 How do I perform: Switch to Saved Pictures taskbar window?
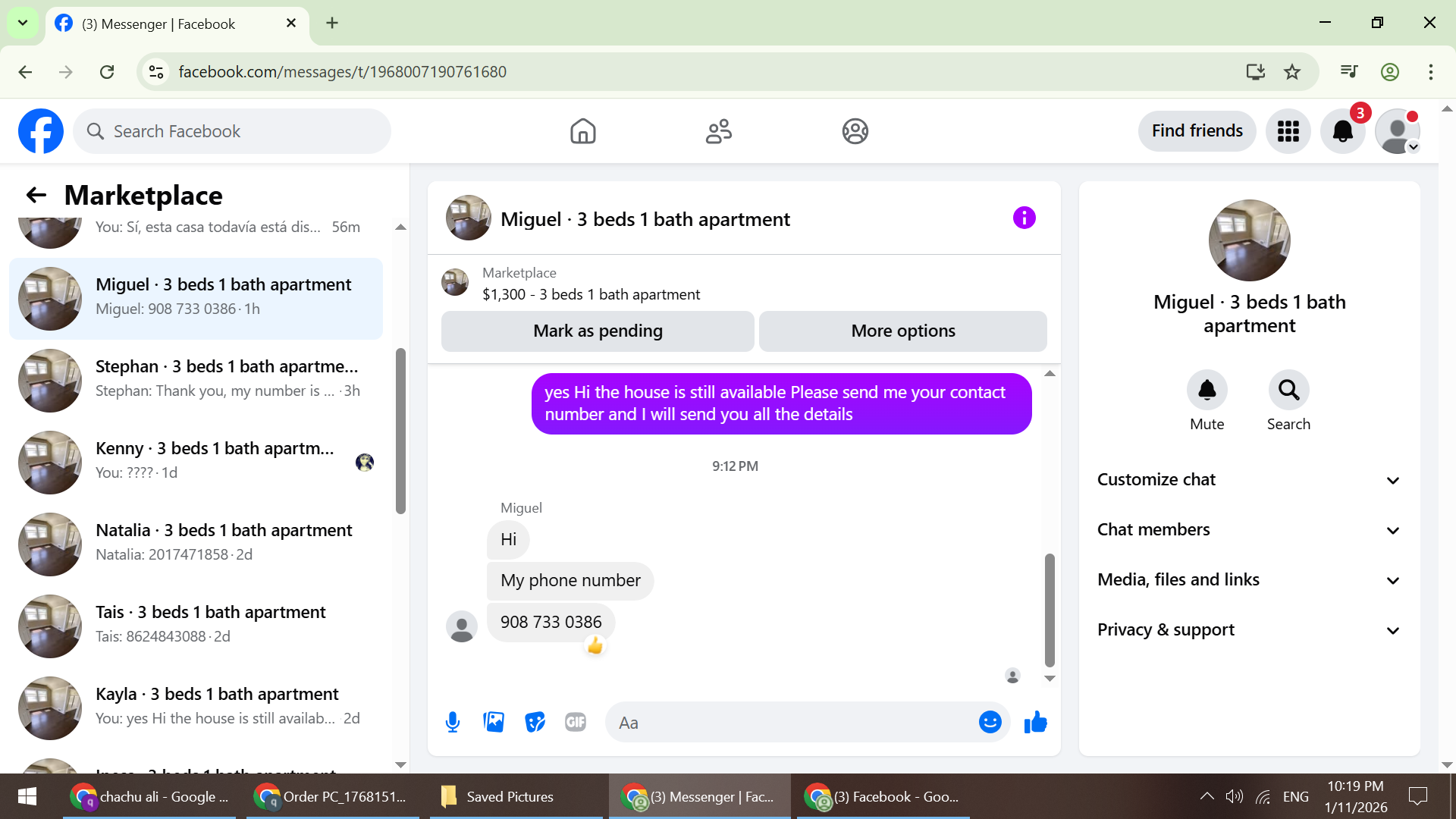(516, 796)
